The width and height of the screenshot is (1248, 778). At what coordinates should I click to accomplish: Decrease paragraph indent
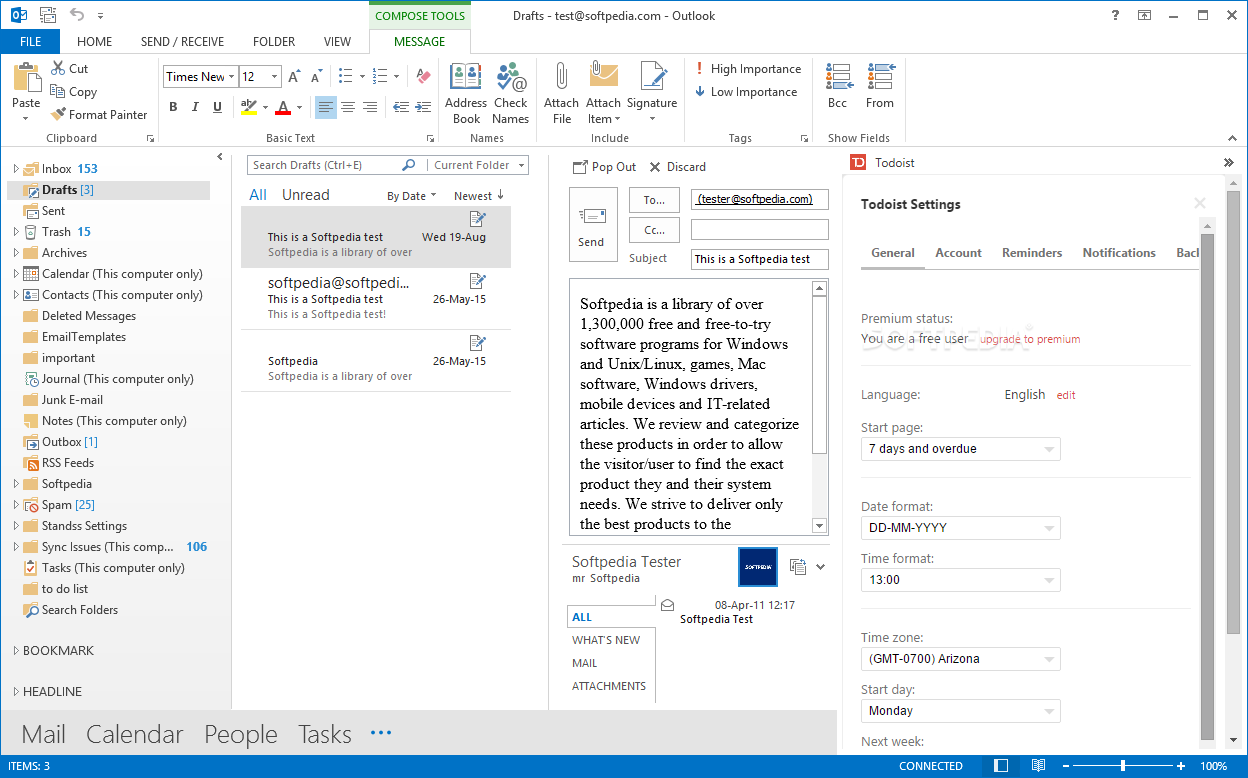point(400,107)
